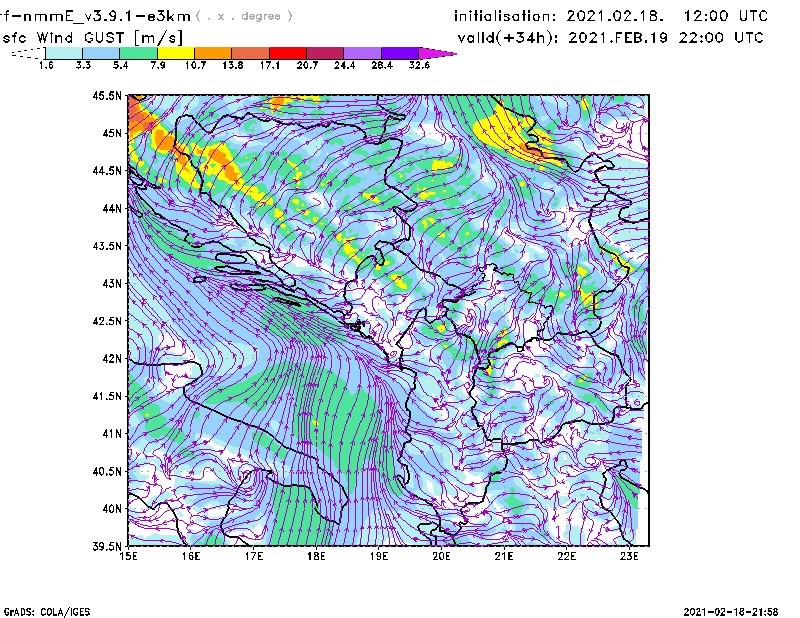Click the legend value 7.9
This screenshot has width=800, height=618.
coord(158,65)
